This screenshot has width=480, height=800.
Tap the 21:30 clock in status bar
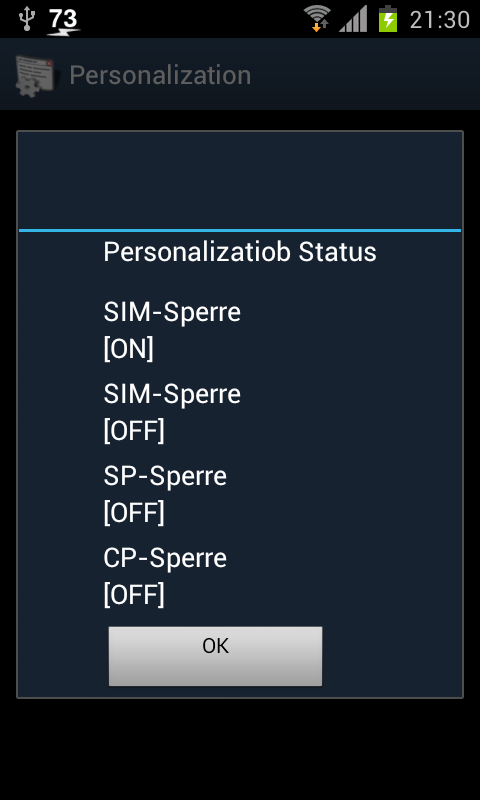tap(440, 20)
